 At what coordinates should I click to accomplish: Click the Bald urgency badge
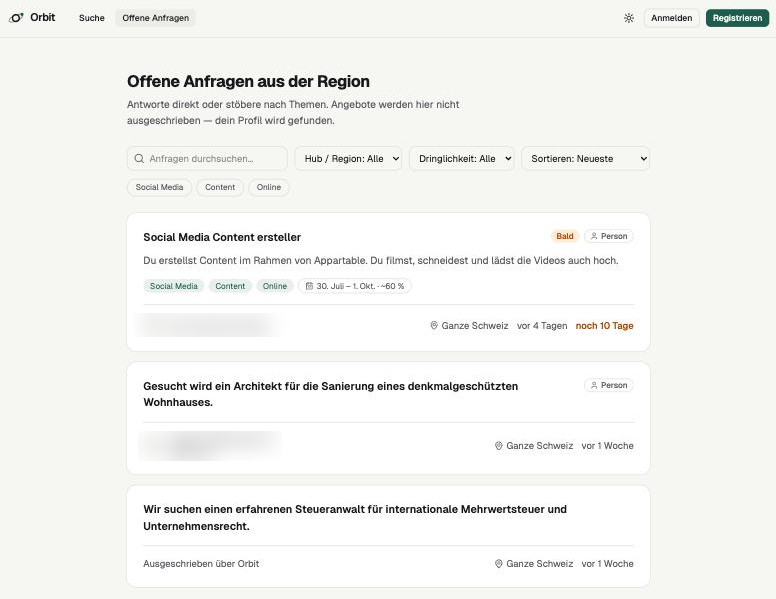click(565, 236)
